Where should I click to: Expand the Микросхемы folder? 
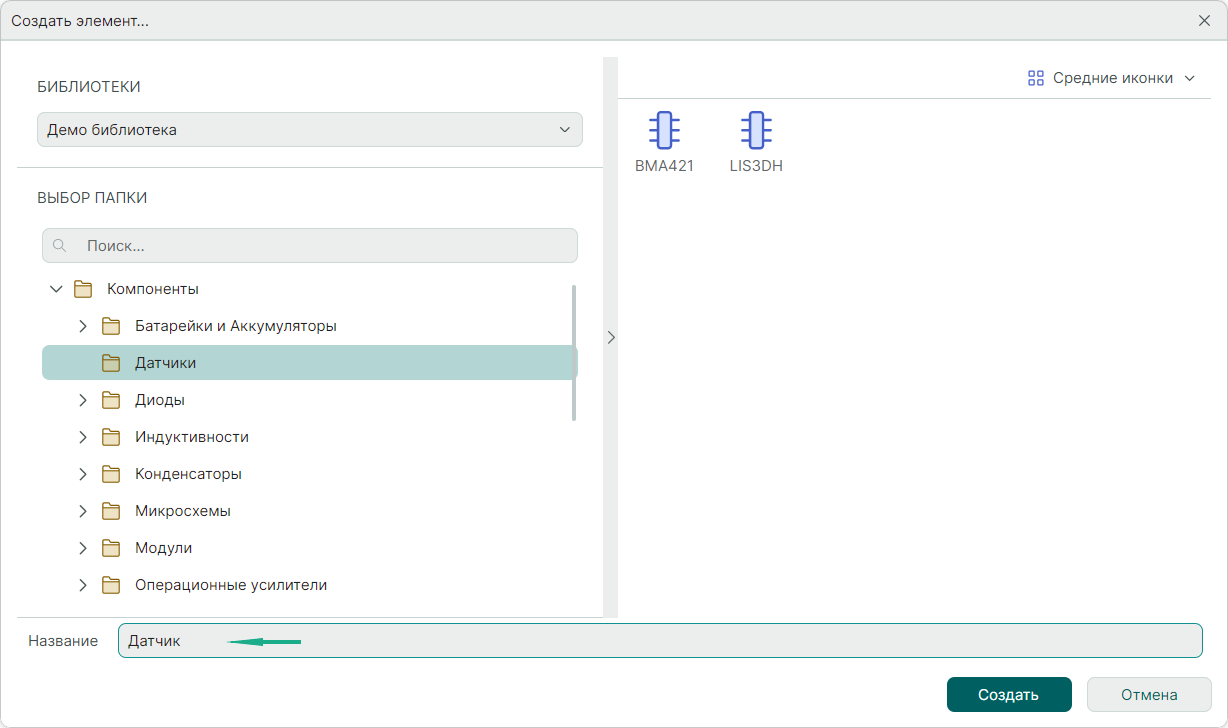click(84, 511)
